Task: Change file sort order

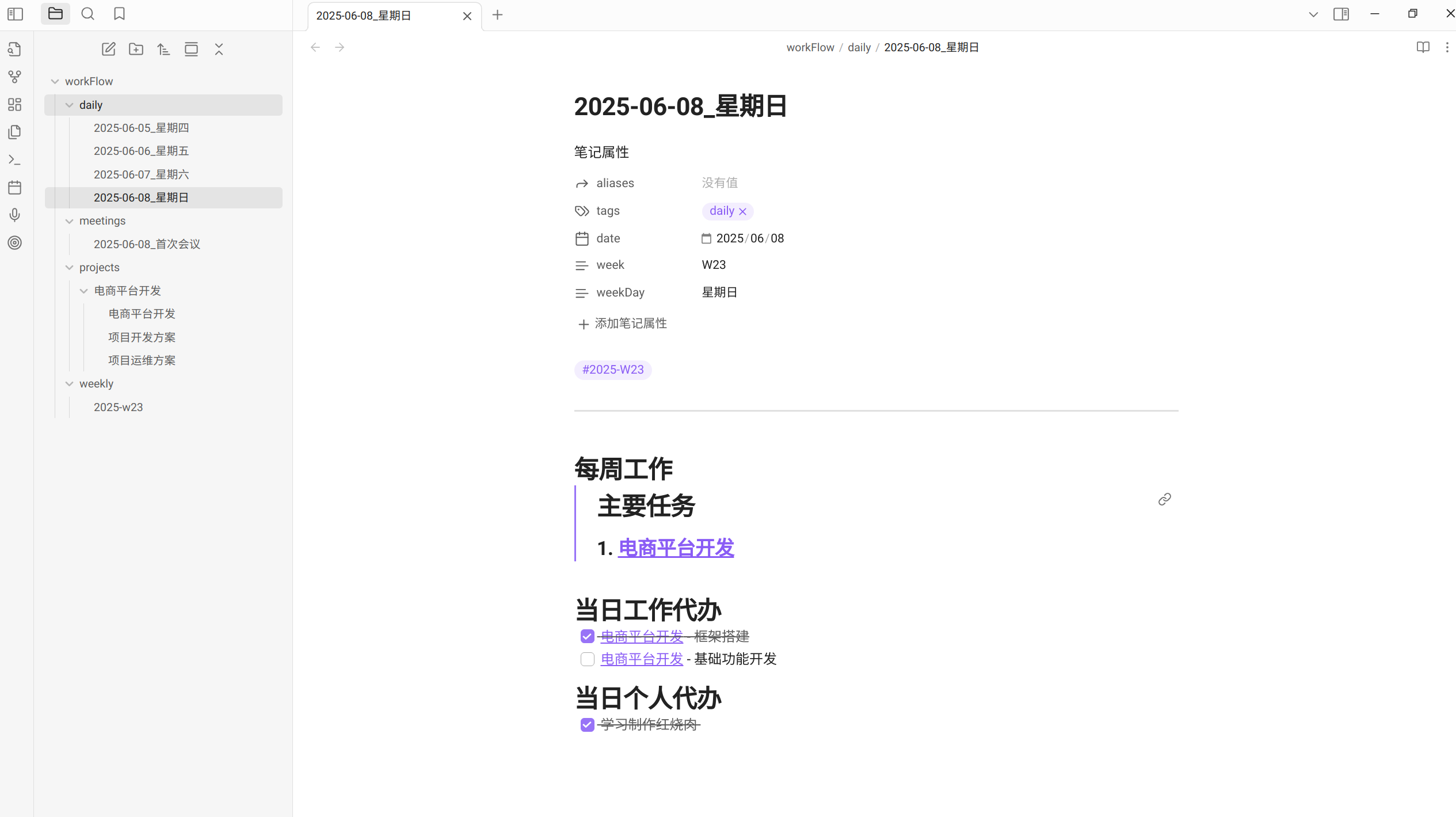Action: point(163,50)
